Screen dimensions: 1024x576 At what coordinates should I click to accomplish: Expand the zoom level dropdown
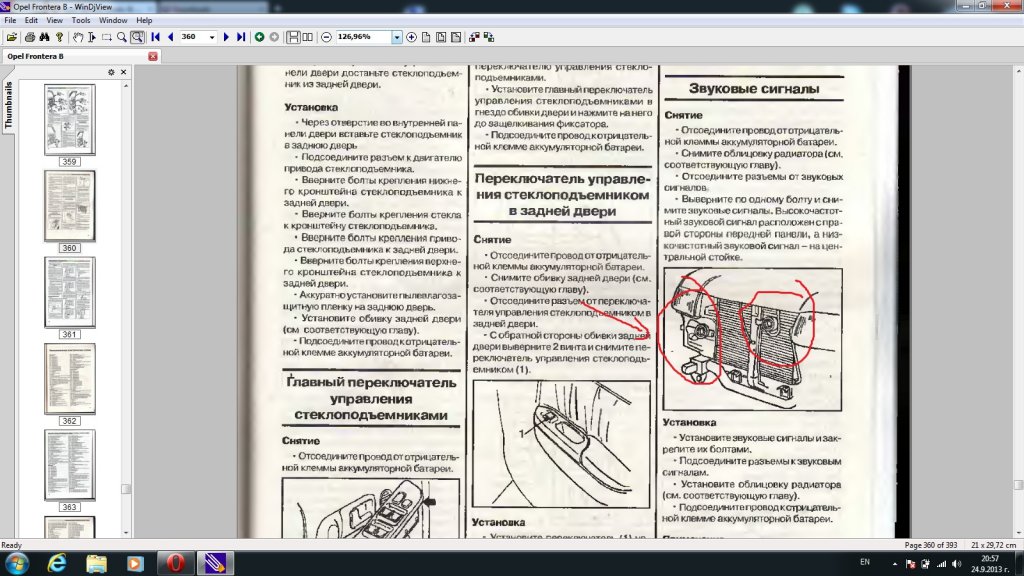coord(397,37)
